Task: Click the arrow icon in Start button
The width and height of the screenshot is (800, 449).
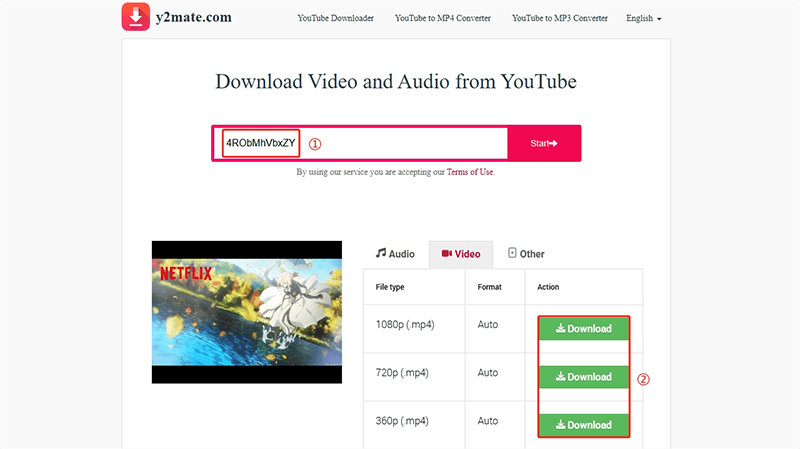Action: [x=553, y=144]
